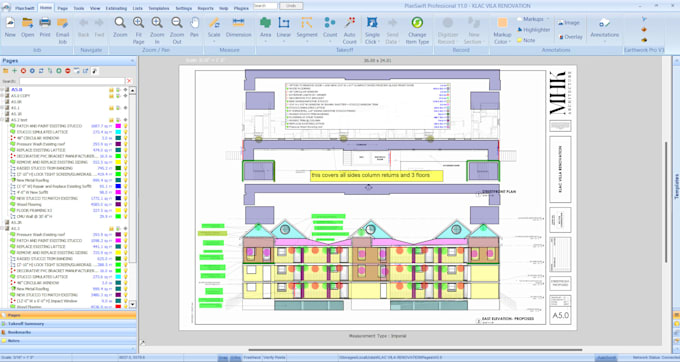Add a Note annotation from the ribbon

(x=526, y=40)
